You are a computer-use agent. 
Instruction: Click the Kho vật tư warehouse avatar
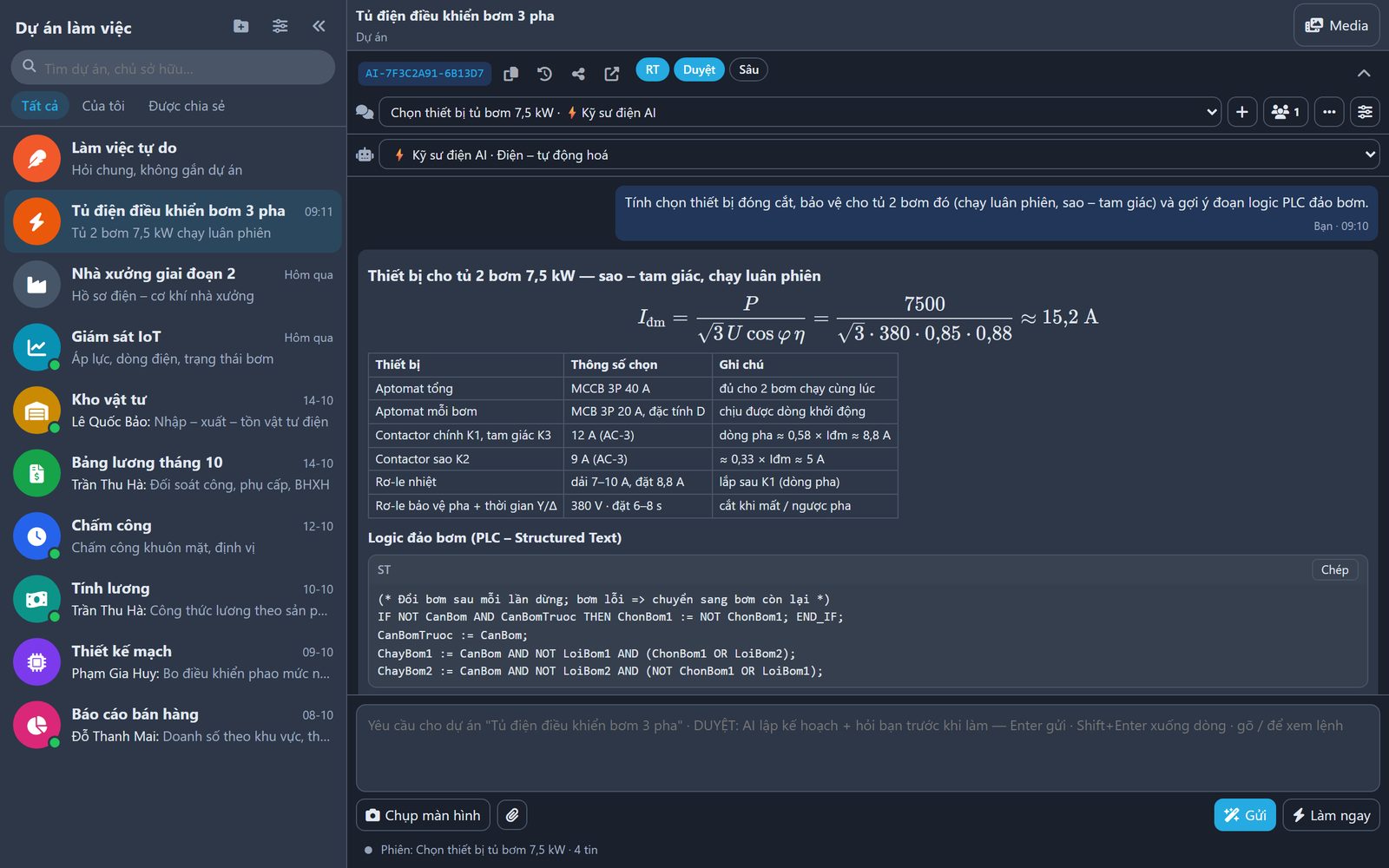[36, 411]
